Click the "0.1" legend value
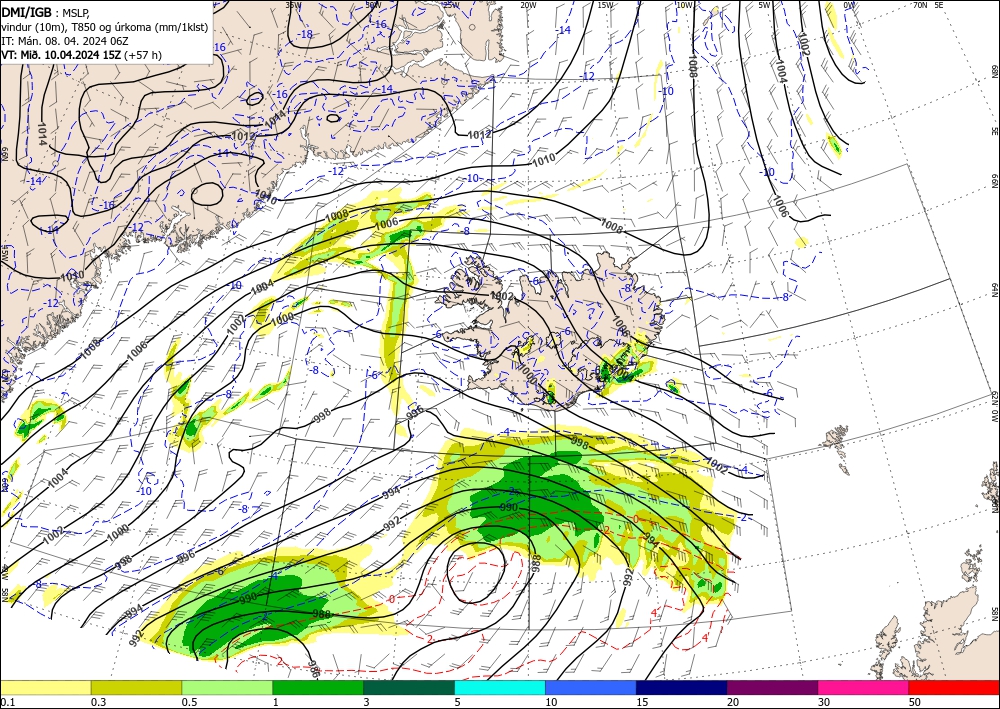The width and height of the screenshot is (1000, 709). coord(7,702)
